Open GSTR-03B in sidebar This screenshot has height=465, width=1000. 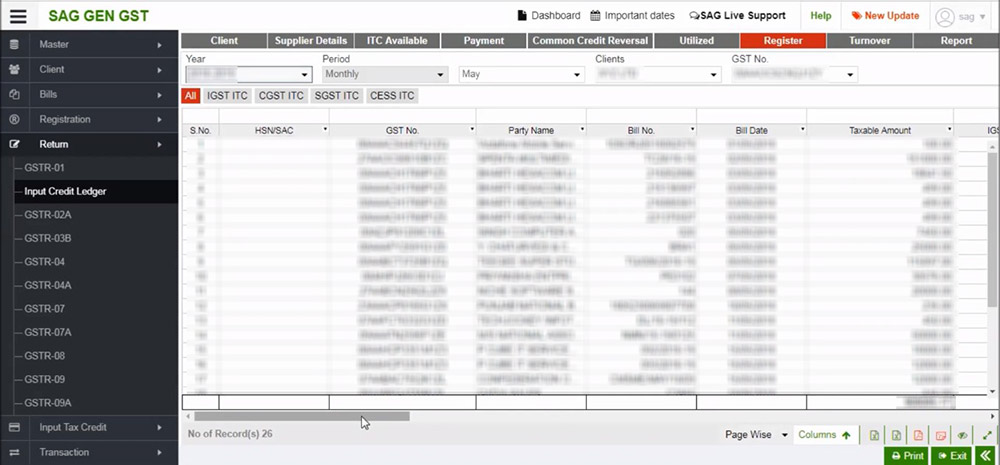point(48,238)
